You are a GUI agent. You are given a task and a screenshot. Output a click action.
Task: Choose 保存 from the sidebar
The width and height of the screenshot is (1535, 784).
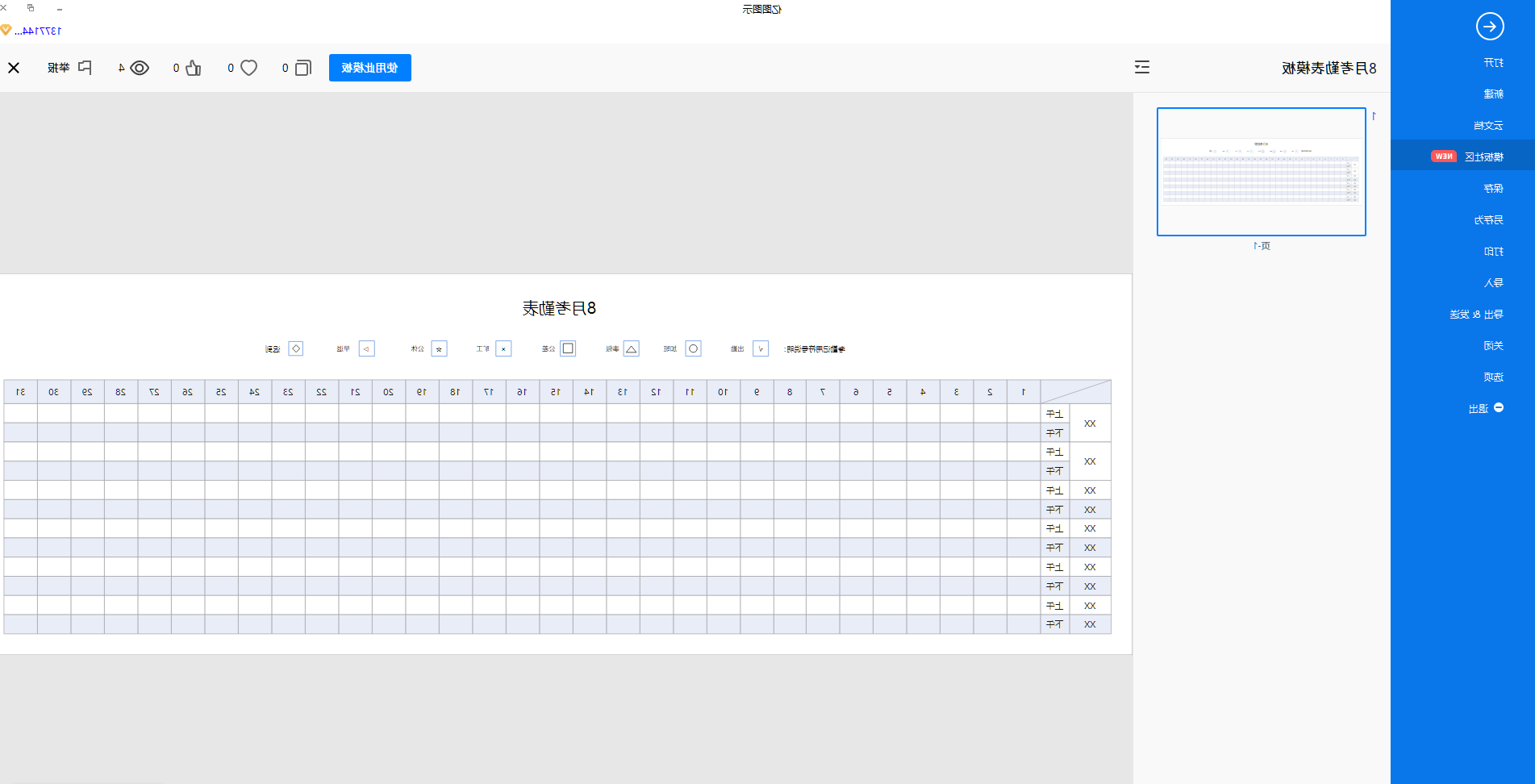click(x=1493, y=189)
